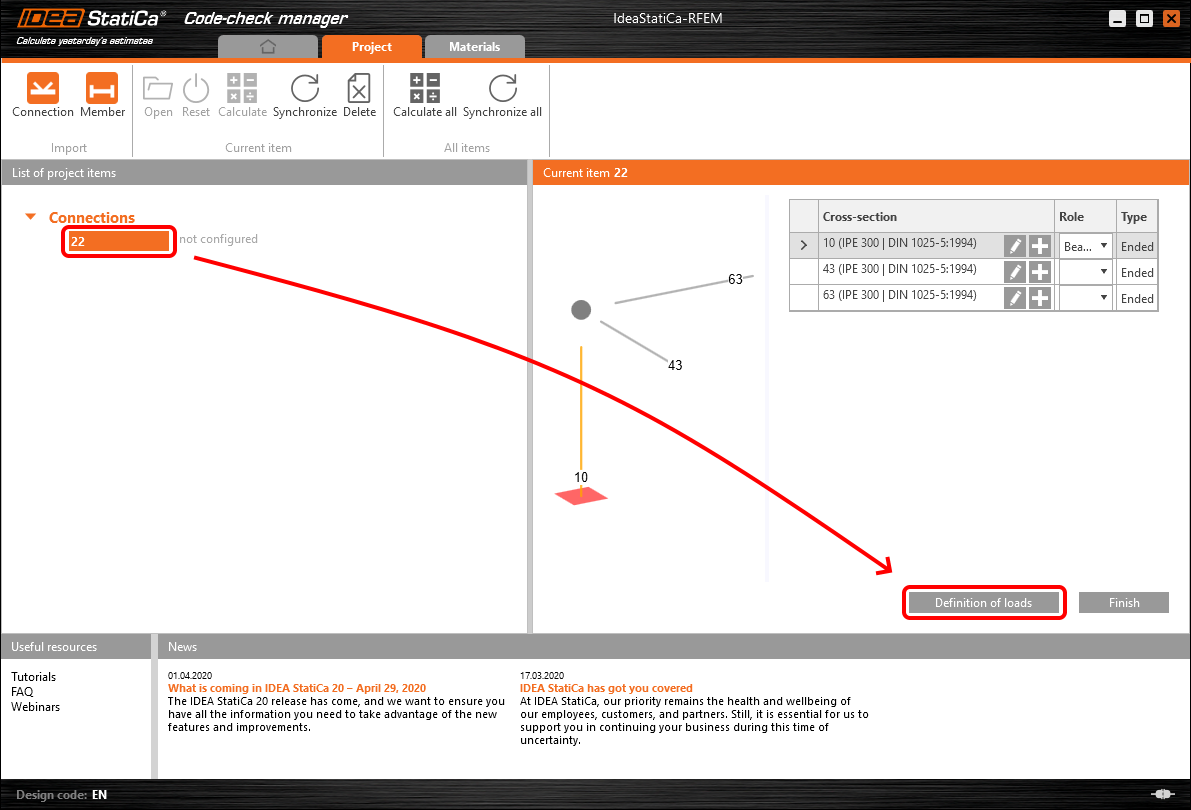Click the Role column header

[x=1085, y=217]
